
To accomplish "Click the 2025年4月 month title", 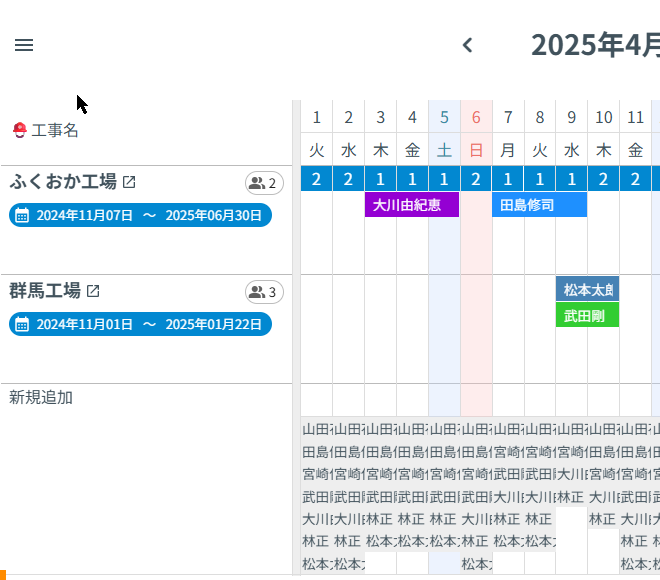I will point(595,45).
